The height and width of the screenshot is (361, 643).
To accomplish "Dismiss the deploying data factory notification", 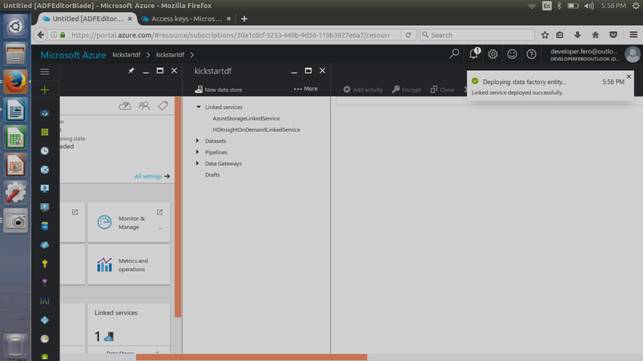I will pyautogui.click(x=629, y=77).
